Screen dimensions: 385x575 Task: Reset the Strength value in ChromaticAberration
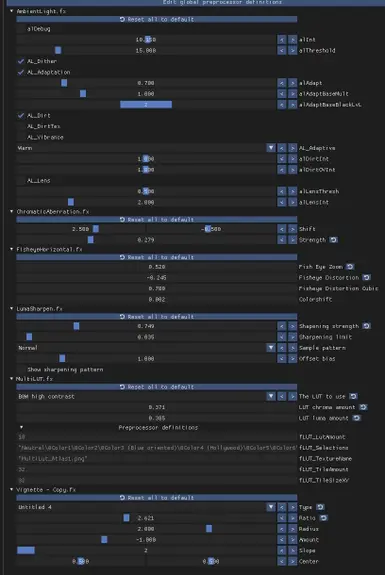pyautogui.click(x=333, y=240)
